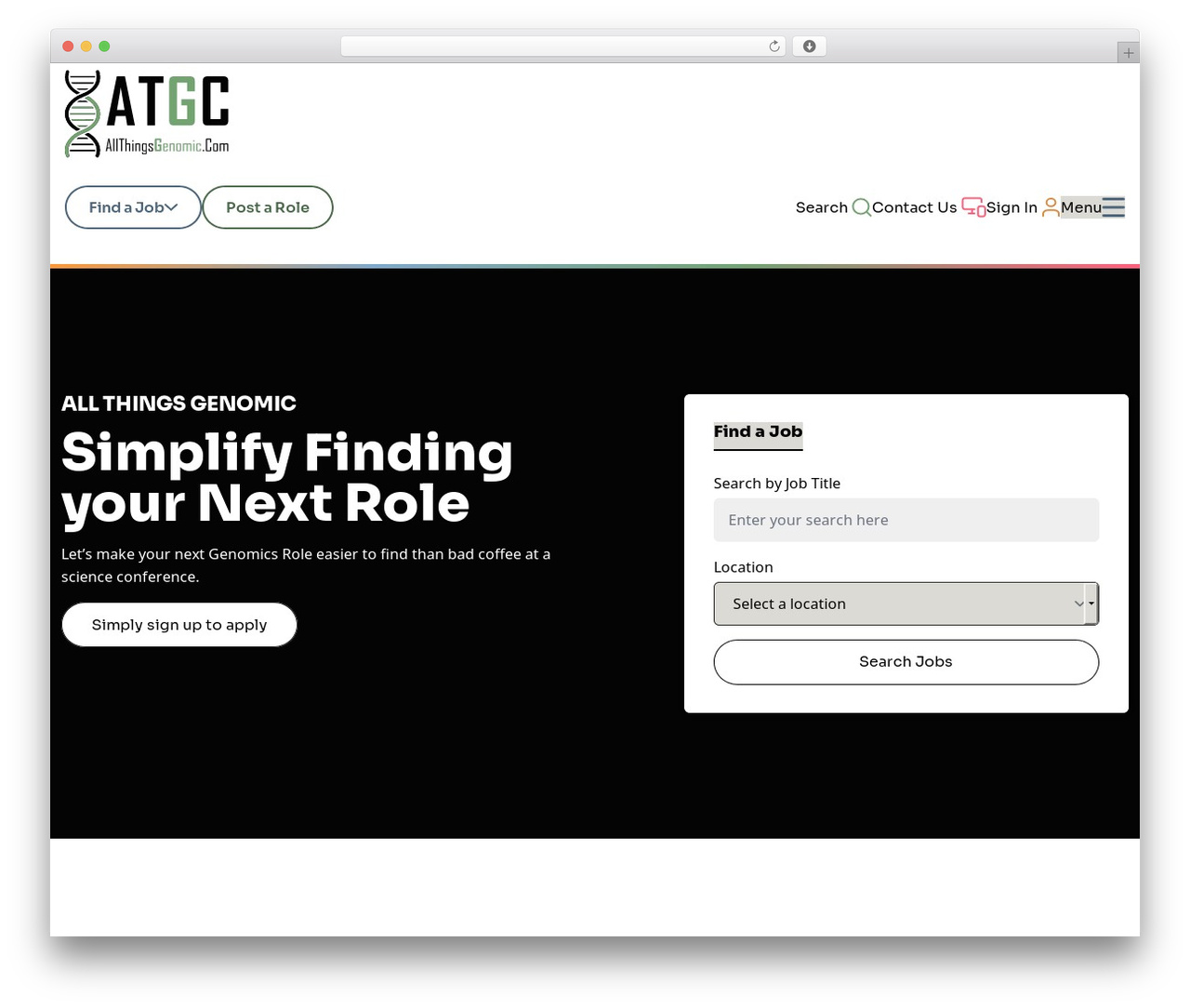
Task: Reload the page with the refresh icon
Action: (774, 46)
